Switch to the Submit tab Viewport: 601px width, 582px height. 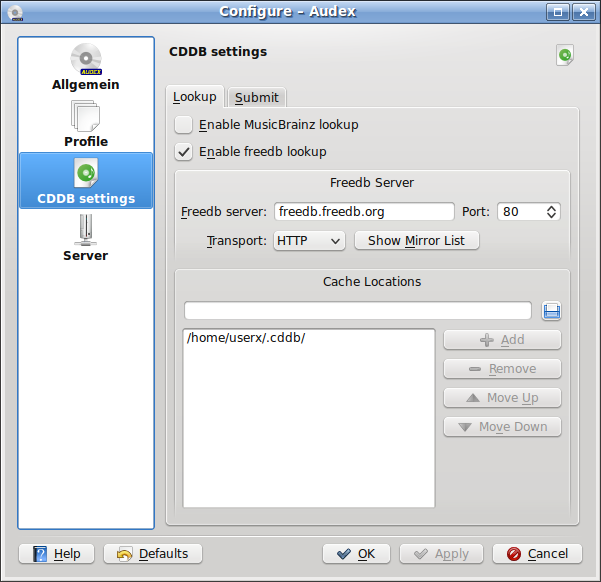256,97
